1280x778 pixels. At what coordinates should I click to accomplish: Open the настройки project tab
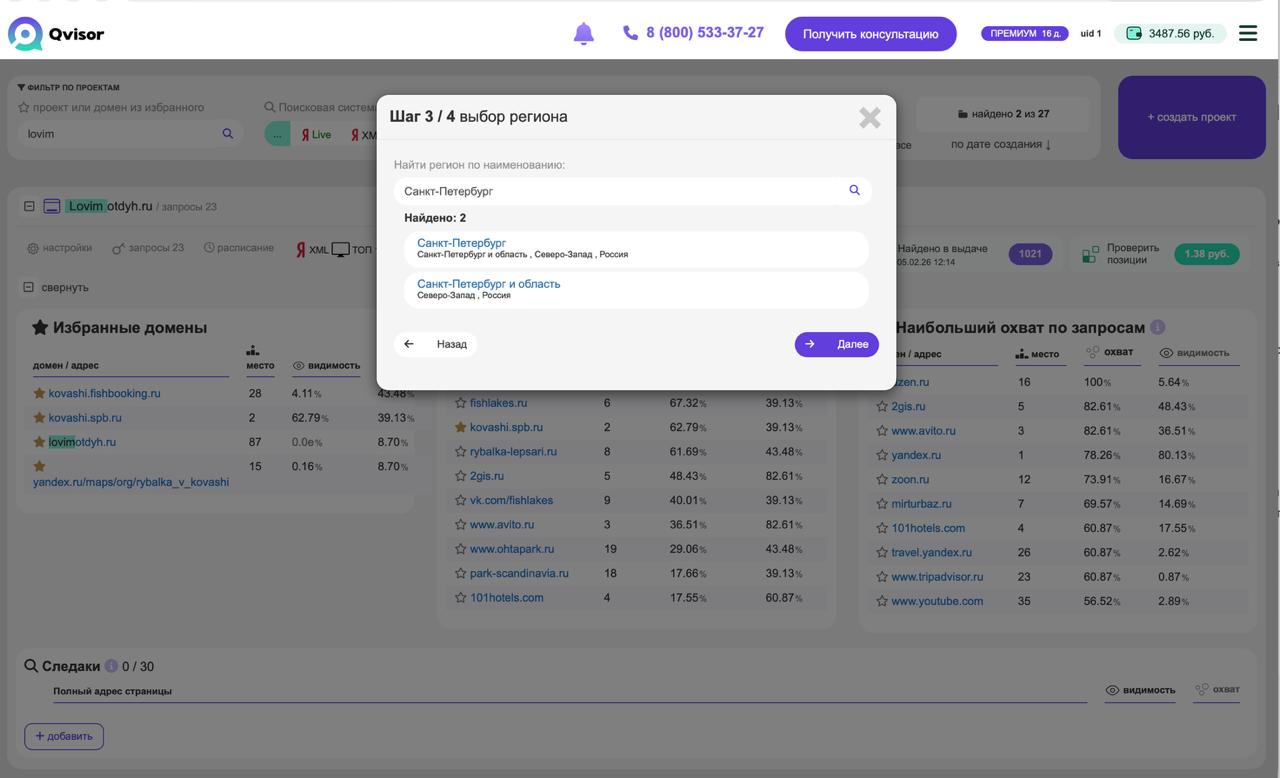tap(59, 248)
